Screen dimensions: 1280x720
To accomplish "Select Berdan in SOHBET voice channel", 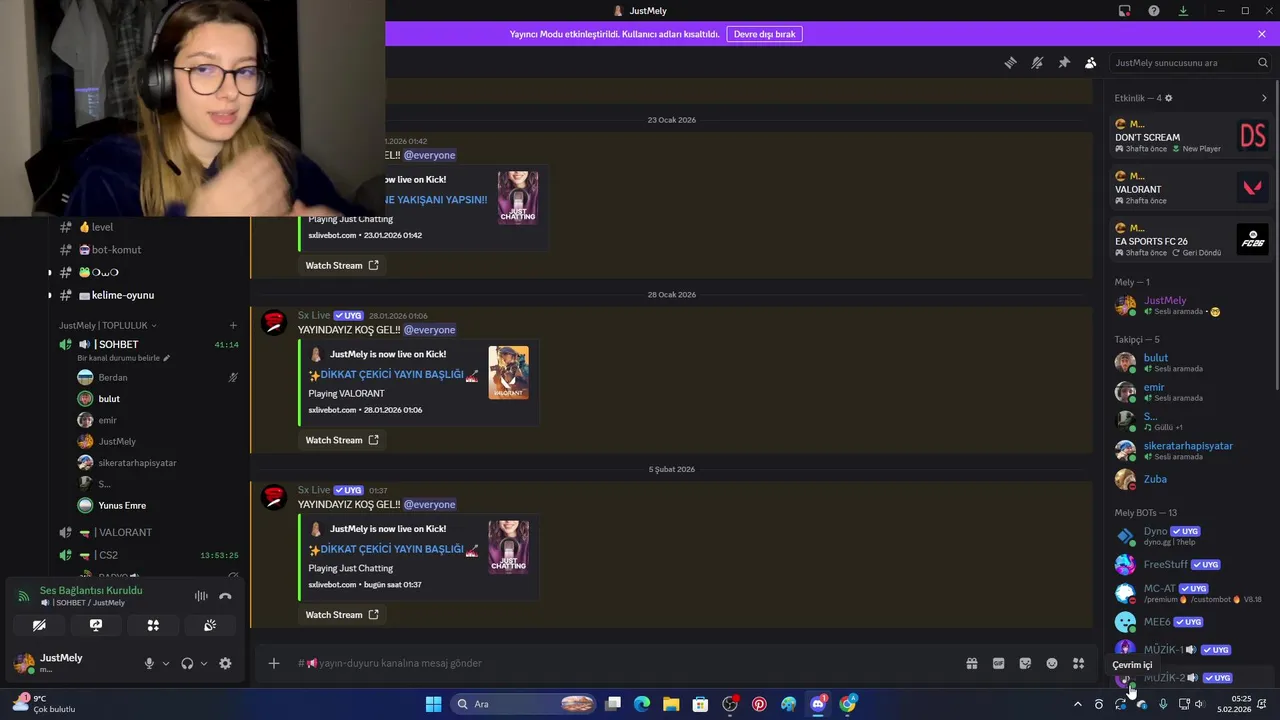I will 157,377.
